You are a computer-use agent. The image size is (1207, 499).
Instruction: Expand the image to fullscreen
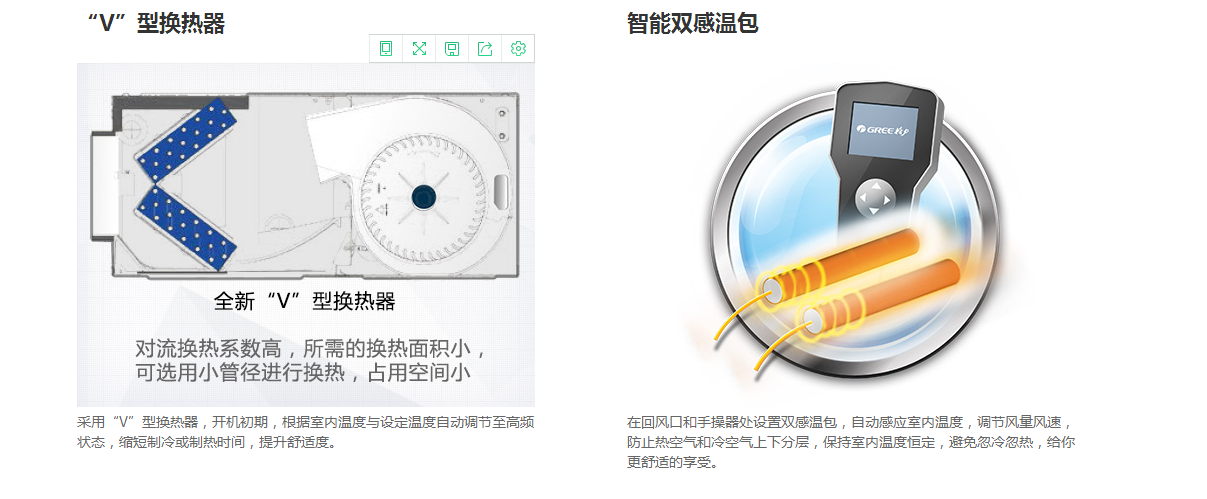pyautogui.click(x=419, y=48)
